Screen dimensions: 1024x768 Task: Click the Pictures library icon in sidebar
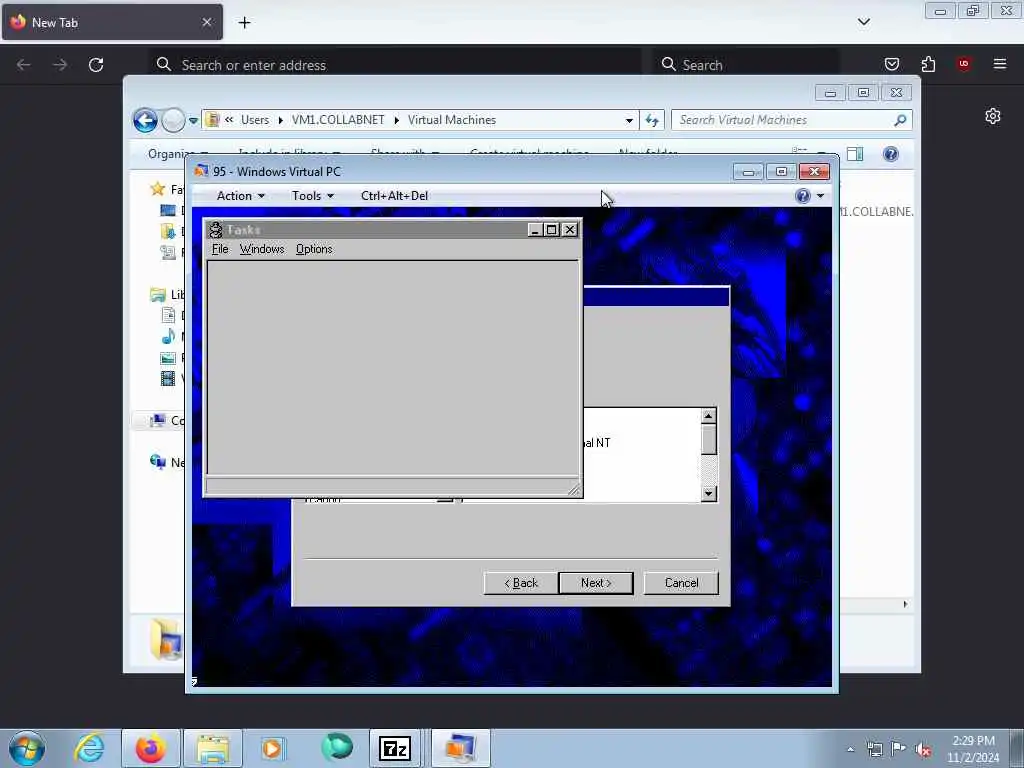(x=168, y=358)
